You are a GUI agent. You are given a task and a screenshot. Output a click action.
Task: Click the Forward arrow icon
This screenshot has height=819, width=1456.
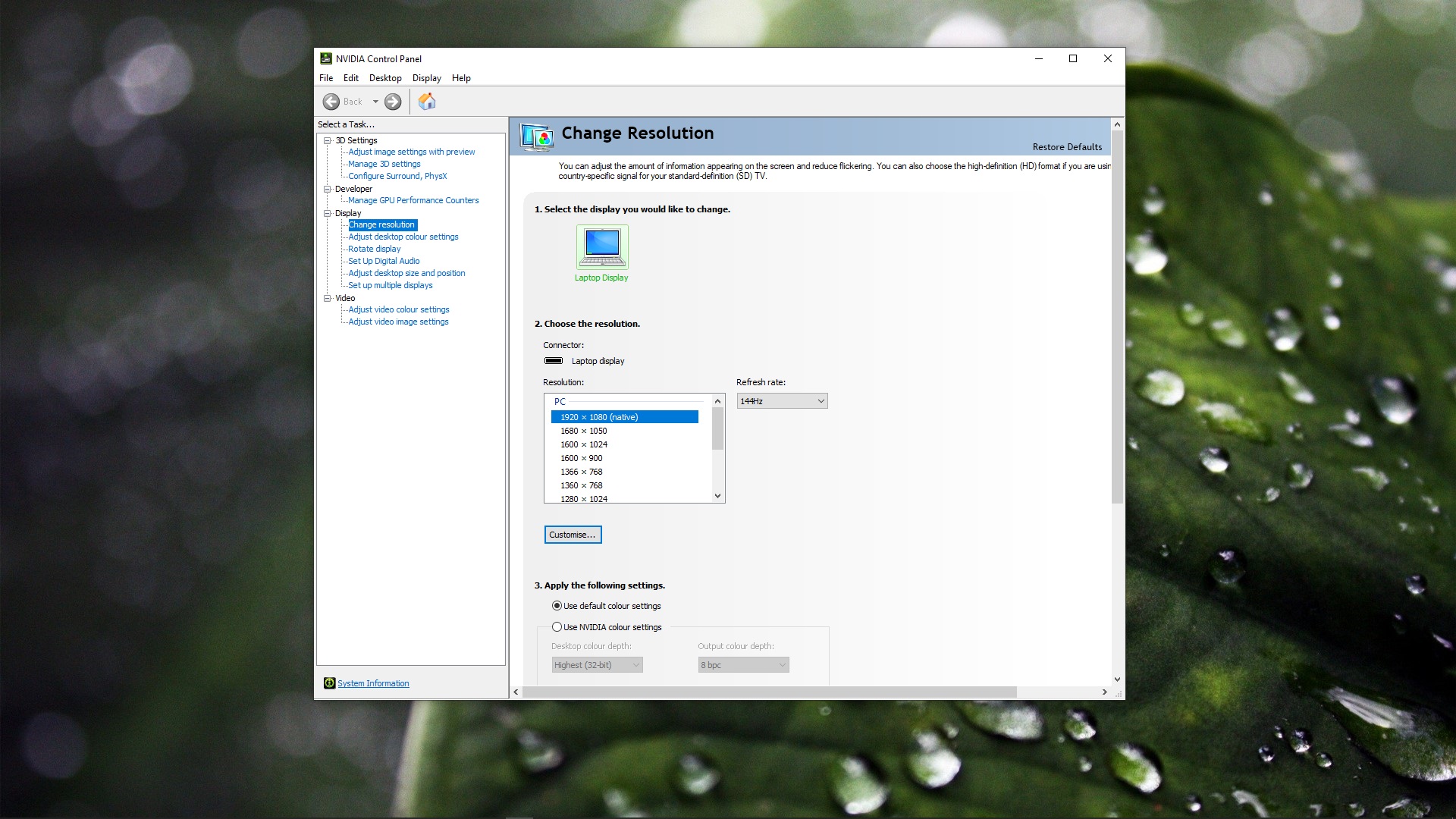(393, 102)
